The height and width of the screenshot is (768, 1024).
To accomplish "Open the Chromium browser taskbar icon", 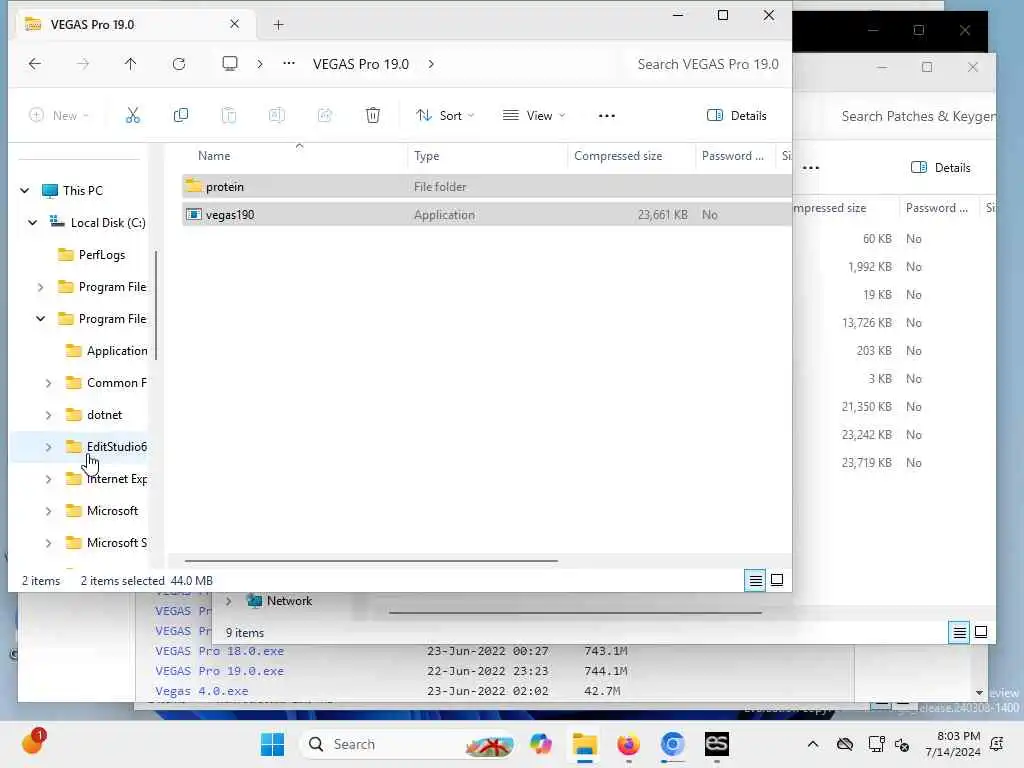I will coord(673,744).
